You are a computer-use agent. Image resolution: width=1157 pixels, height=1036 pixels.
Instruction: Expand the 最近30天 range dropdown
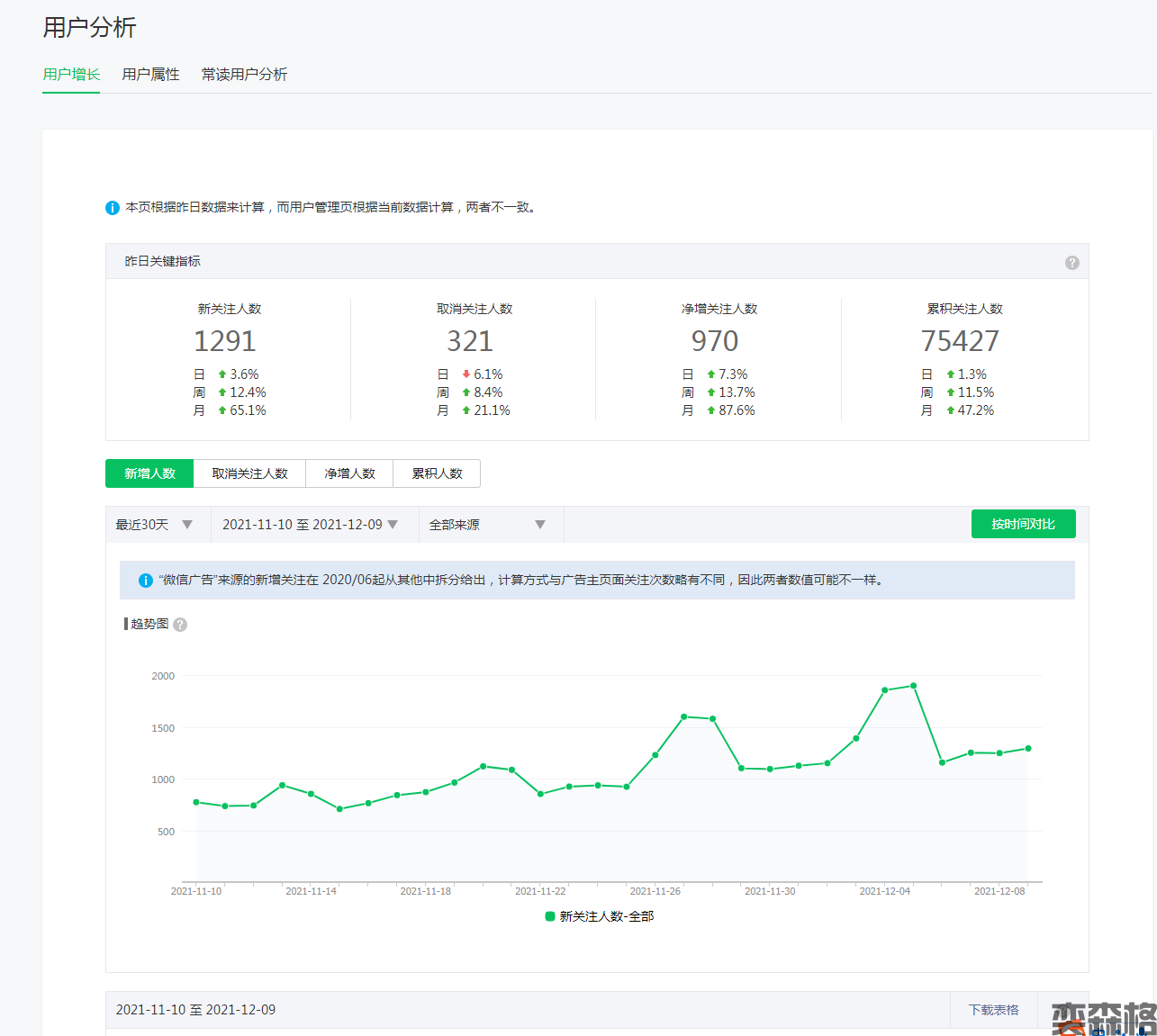(x=154, y=525)
